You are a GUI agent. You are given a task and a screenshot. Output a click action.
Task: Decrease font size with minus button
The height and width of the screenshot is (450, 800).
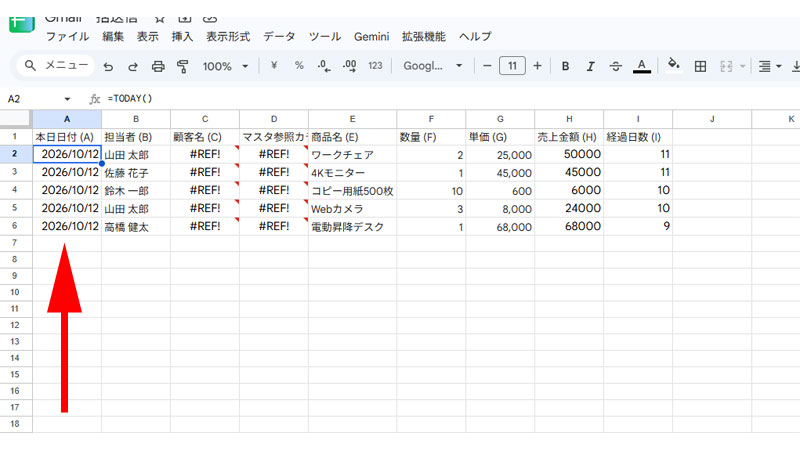click(x=487, y=66)
